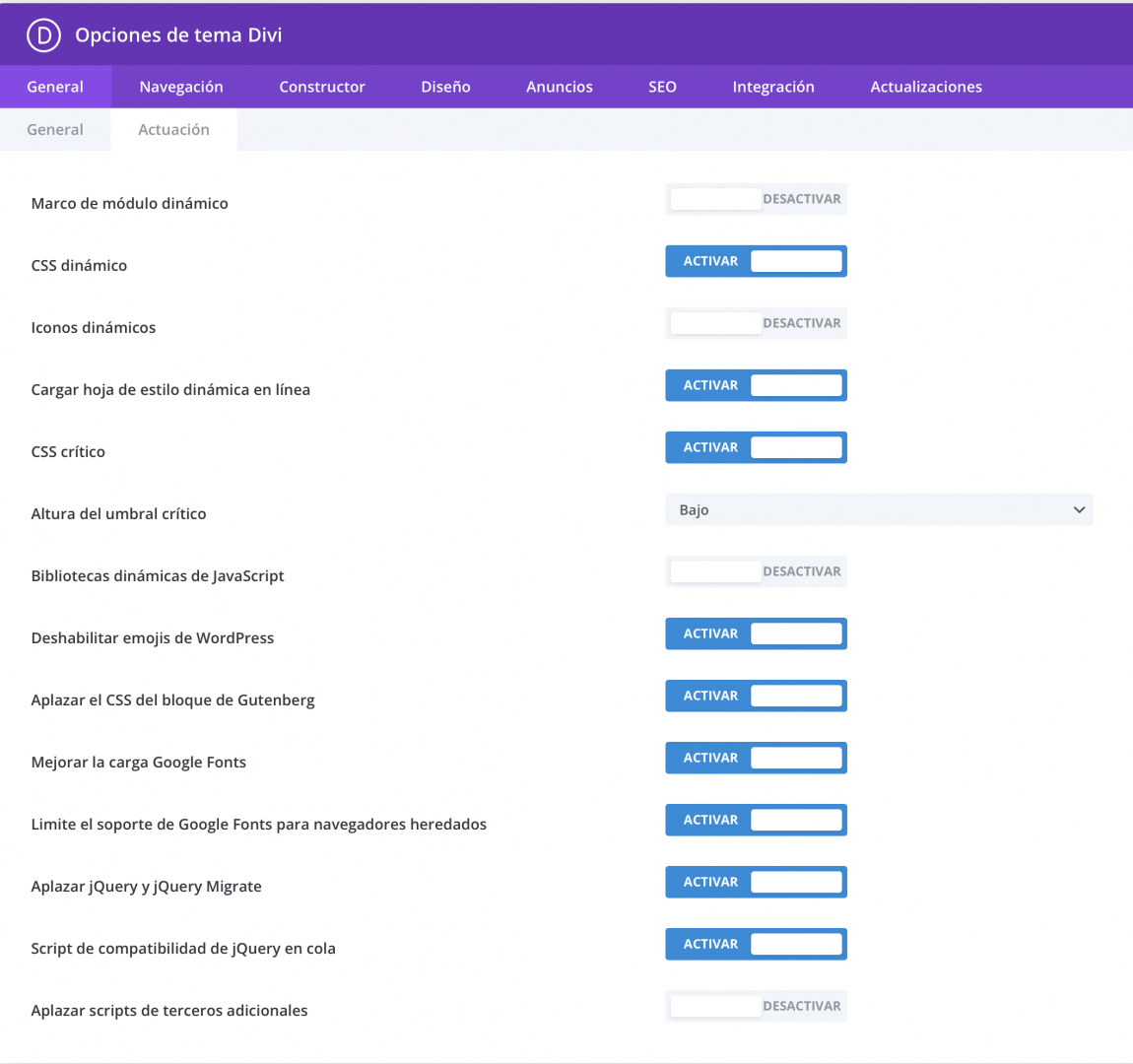This screenshot has width=1133, height=1064.
Task: Open the SEO tab
Action: (x=662, y=87)
